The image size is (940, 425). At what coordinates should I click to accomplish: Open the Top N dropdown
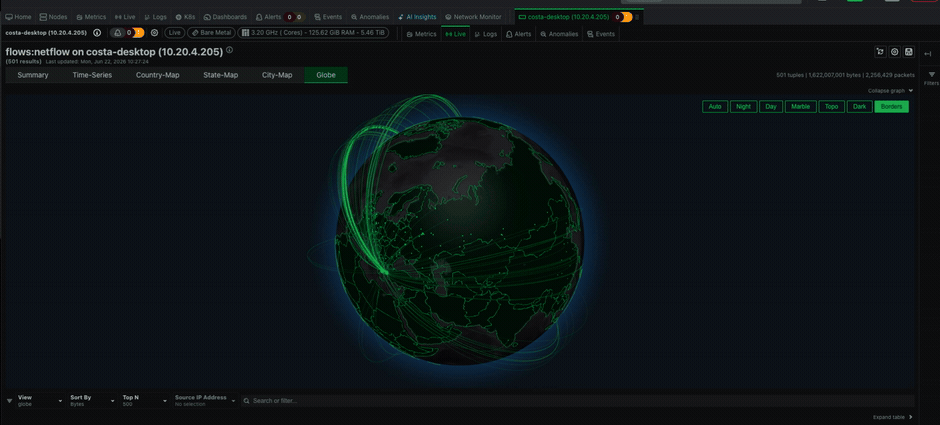144,400
